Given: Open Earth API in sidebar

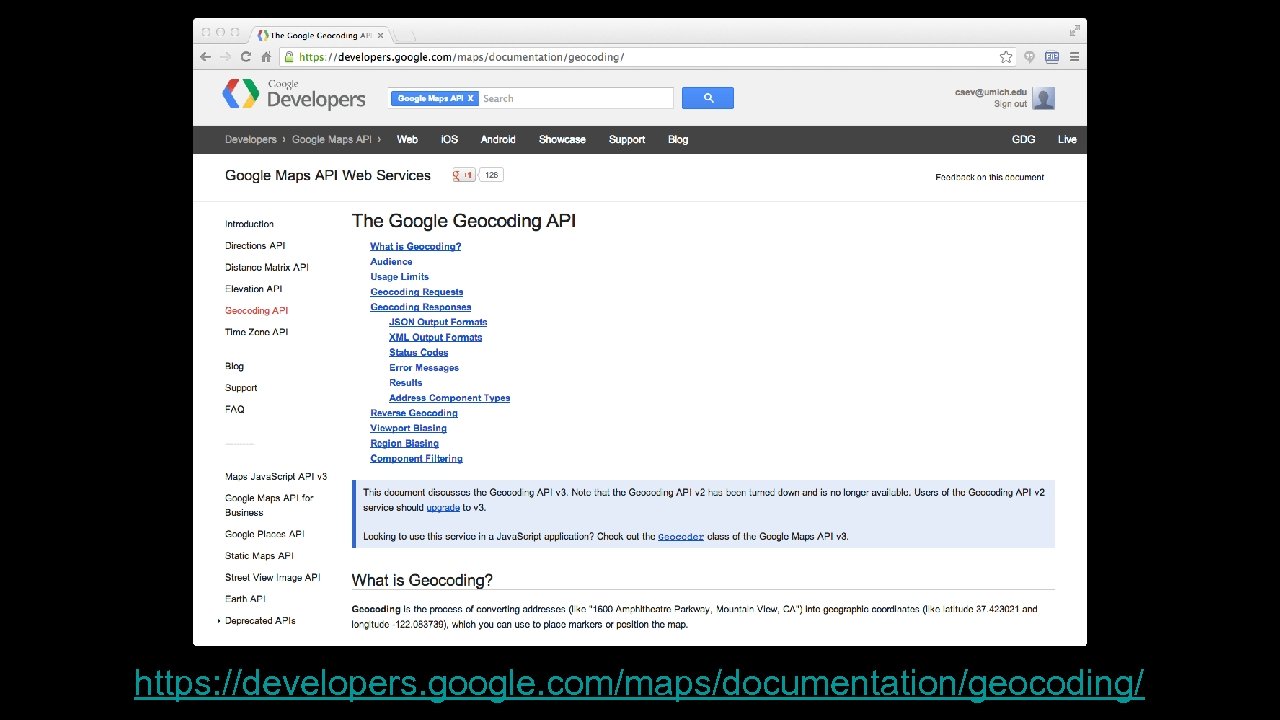Looking at the screenshot, I should [x=245, y=599].
